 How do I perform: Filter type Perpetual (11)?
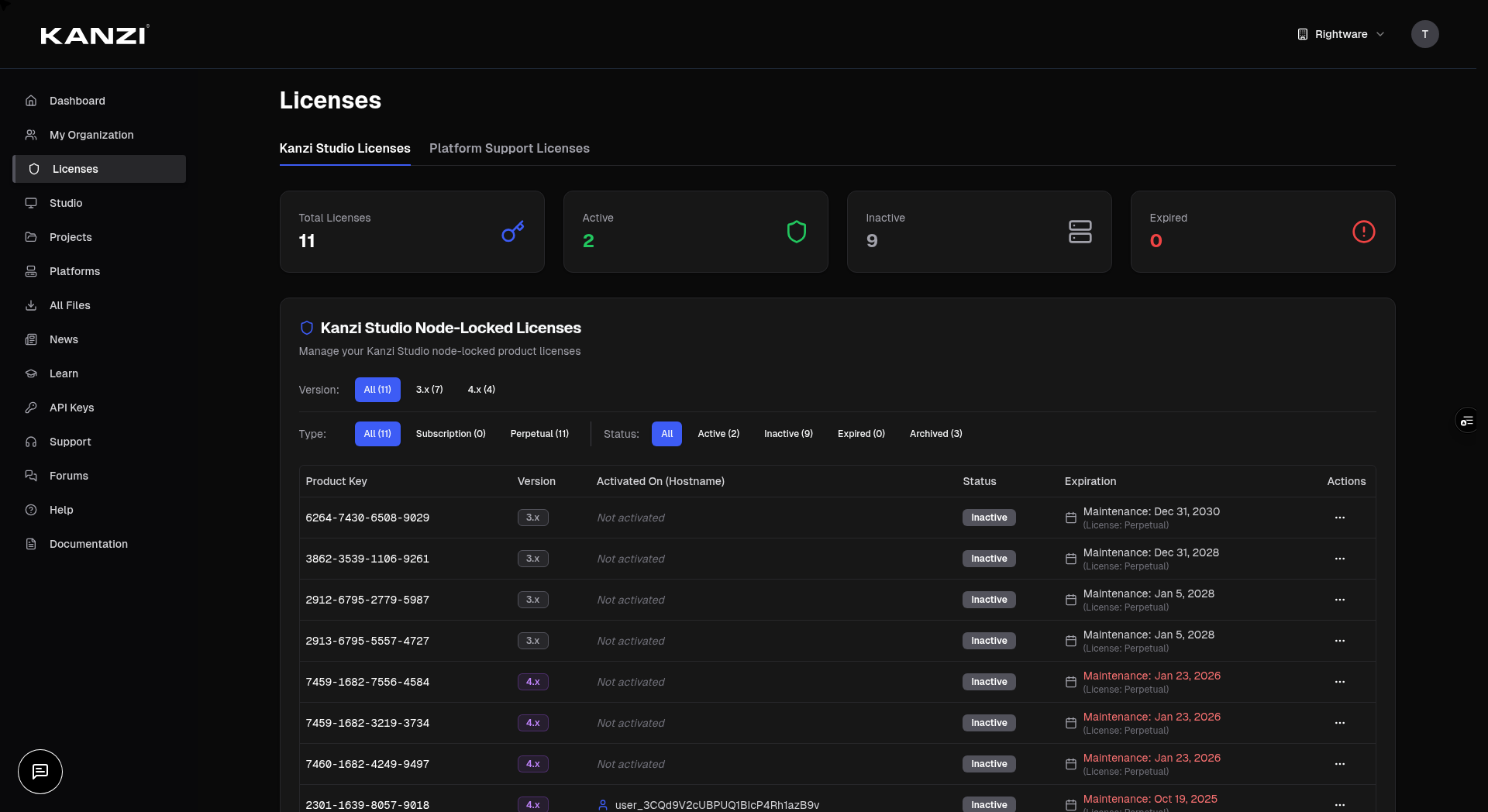pyautogui.click(x=539, y=434)
